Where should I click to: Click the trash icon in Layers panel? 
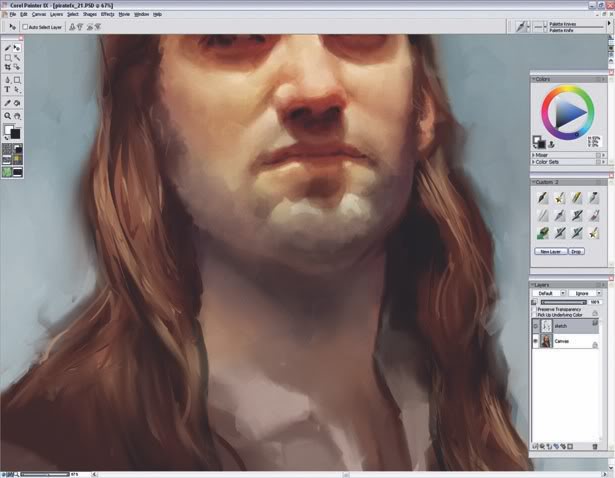[x=595, y=446]
